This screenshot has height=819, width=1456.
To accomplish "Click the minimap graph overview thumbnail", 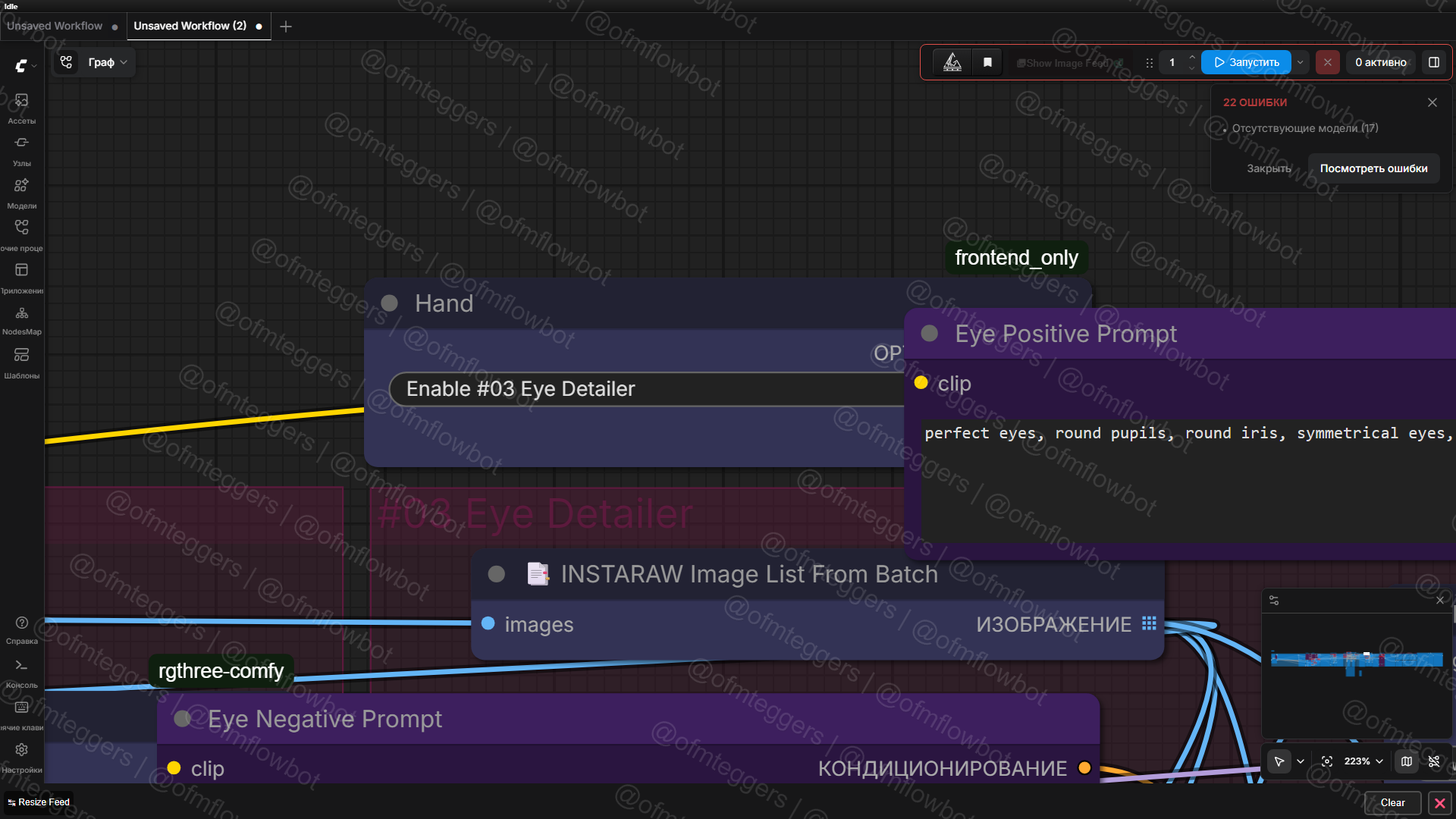I will coord(1356,660).
